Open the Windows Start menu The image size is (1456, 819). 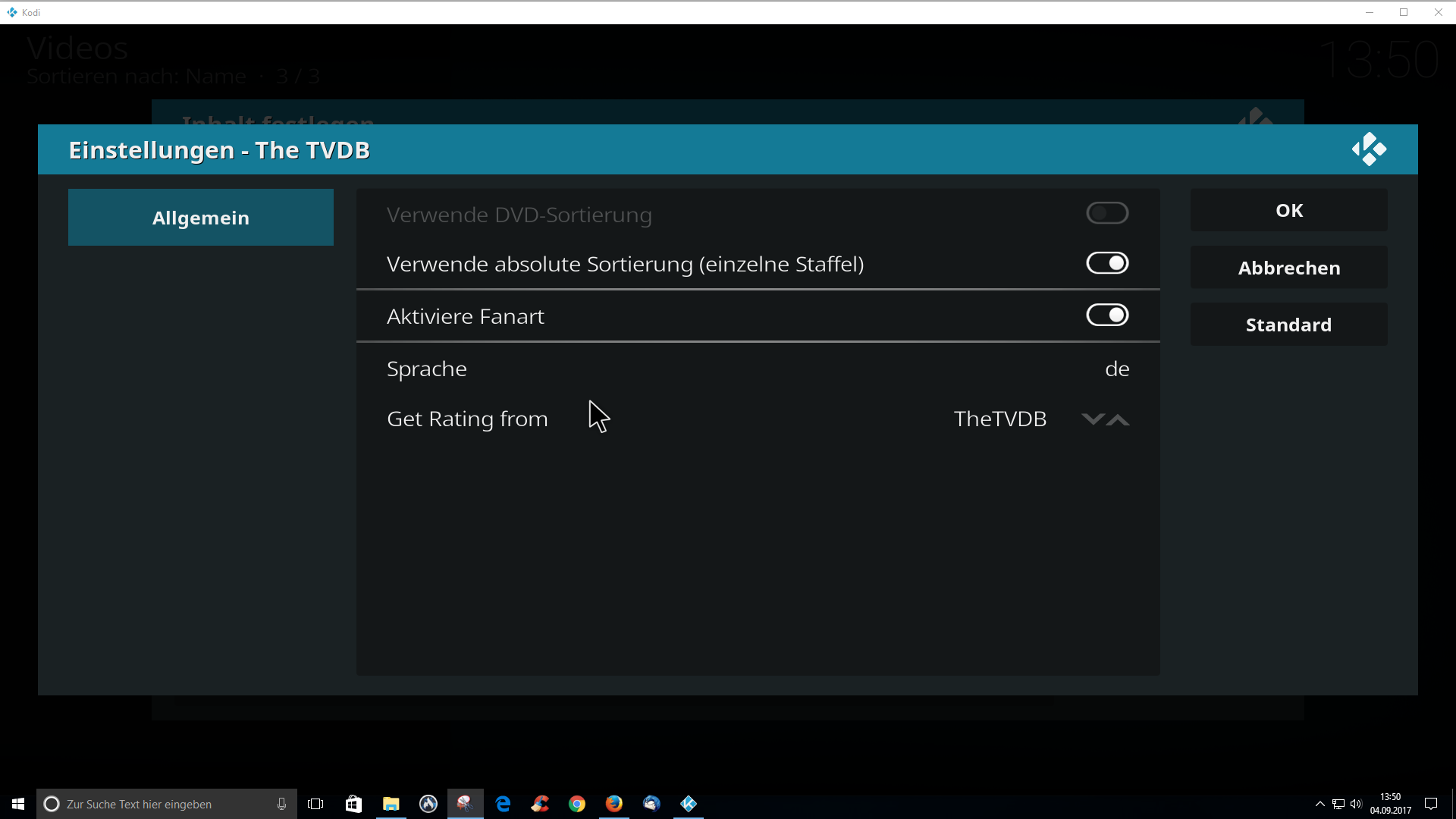point(18,804)
